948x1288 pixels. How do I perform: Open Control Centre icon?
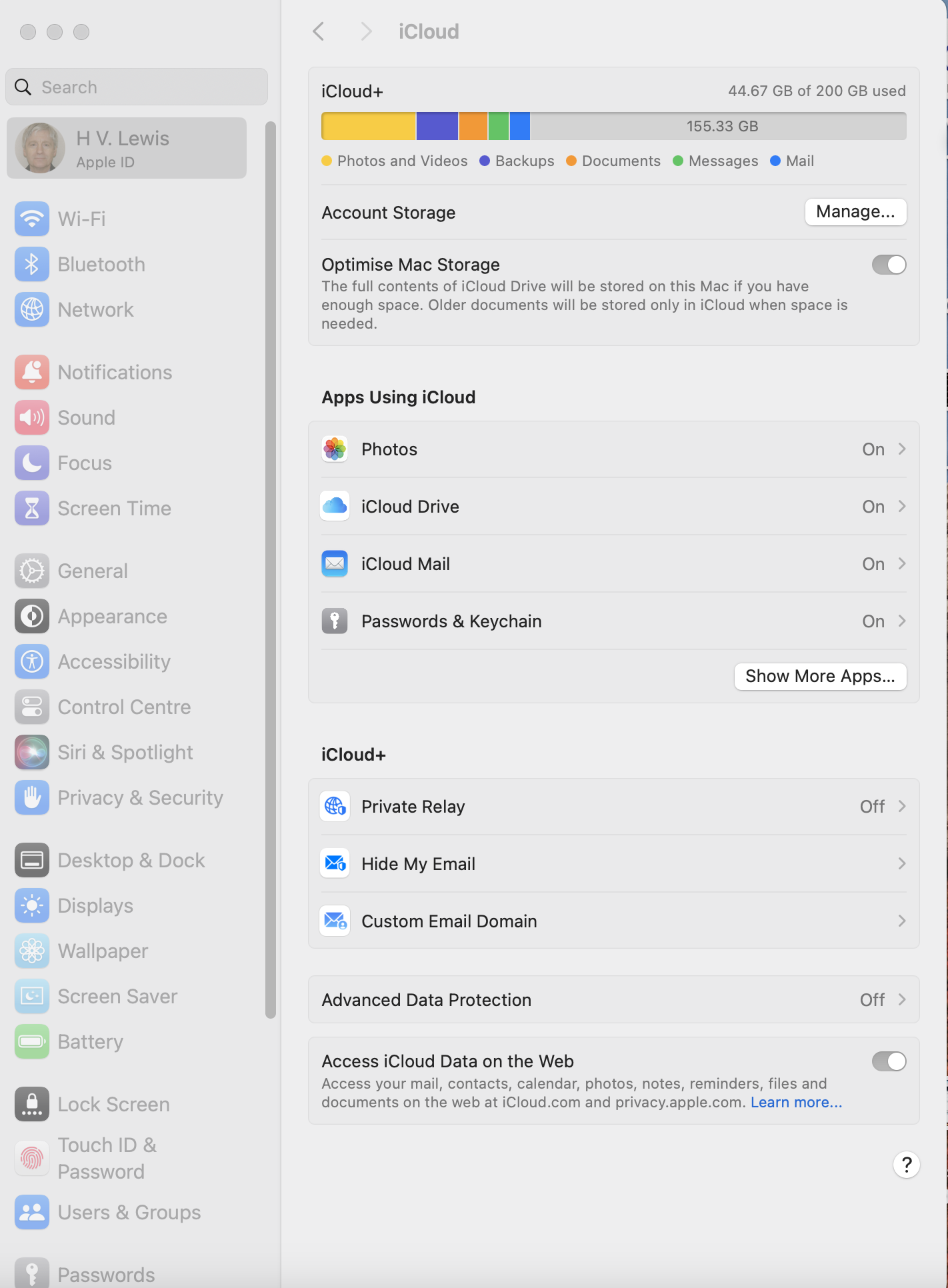(x=32, y=707)
